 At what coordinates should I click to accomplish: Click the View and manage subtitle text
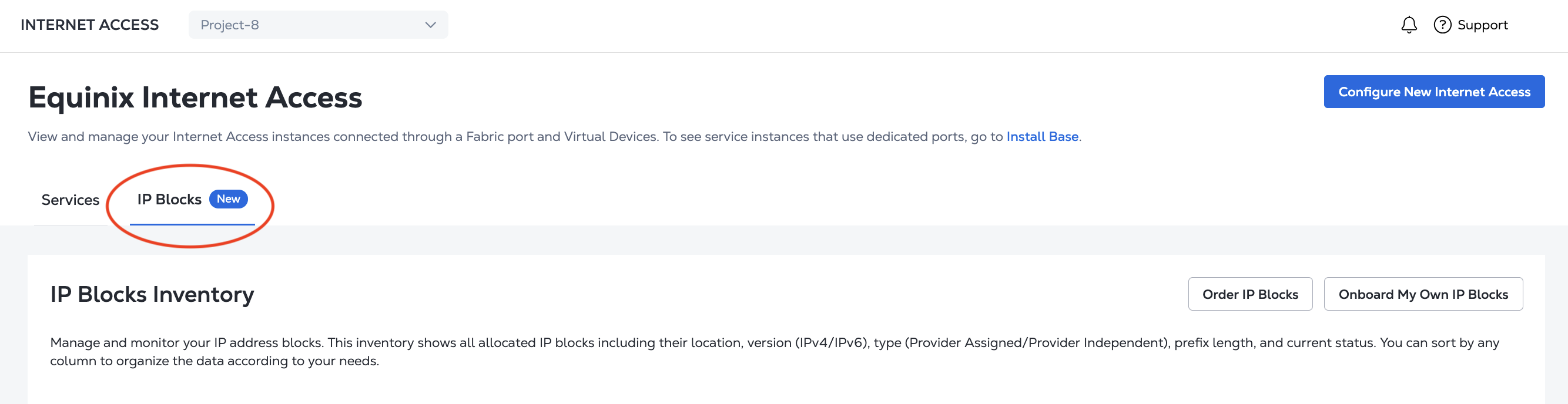(554, 136)
